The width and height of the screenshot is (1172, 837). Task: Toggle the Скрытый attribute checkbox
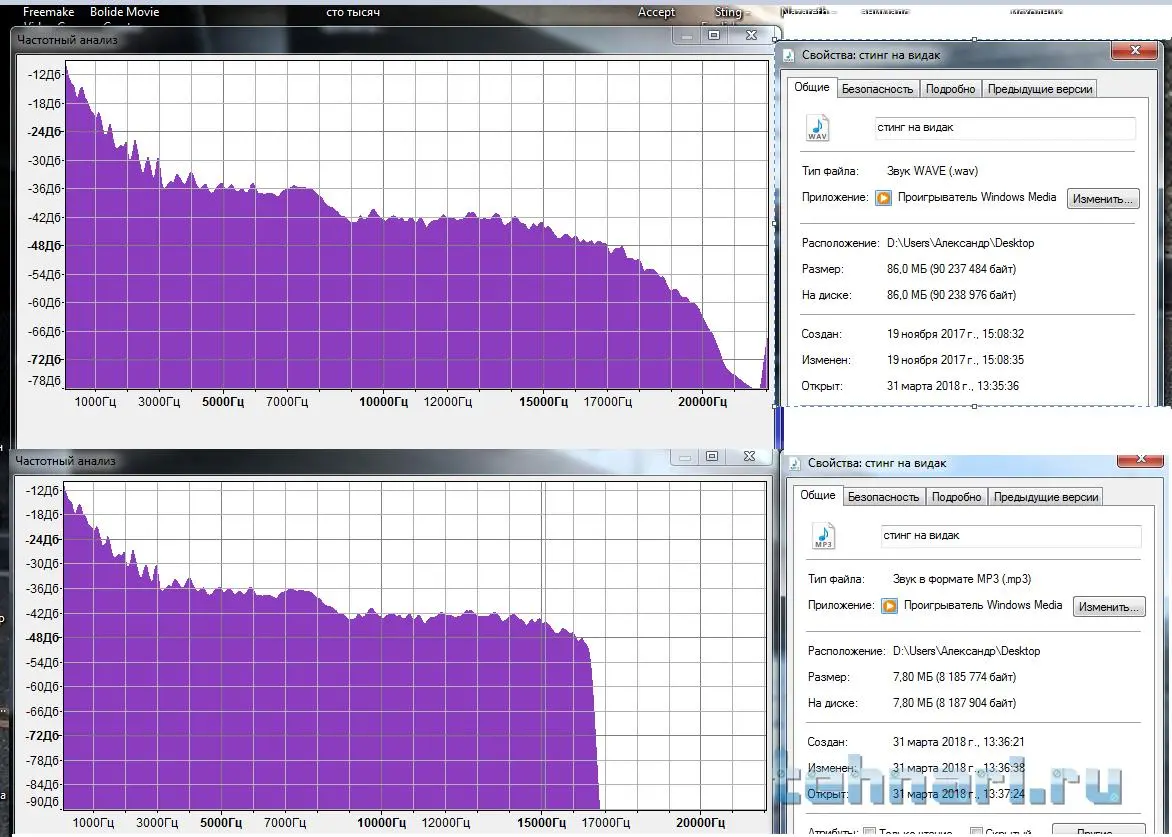coord(975,832)
